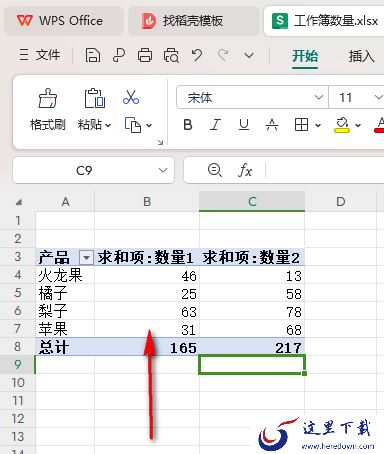The image size is (384, 454).
Task: Switch to the 开始 ribbon tab
Action: pos(305,56)
